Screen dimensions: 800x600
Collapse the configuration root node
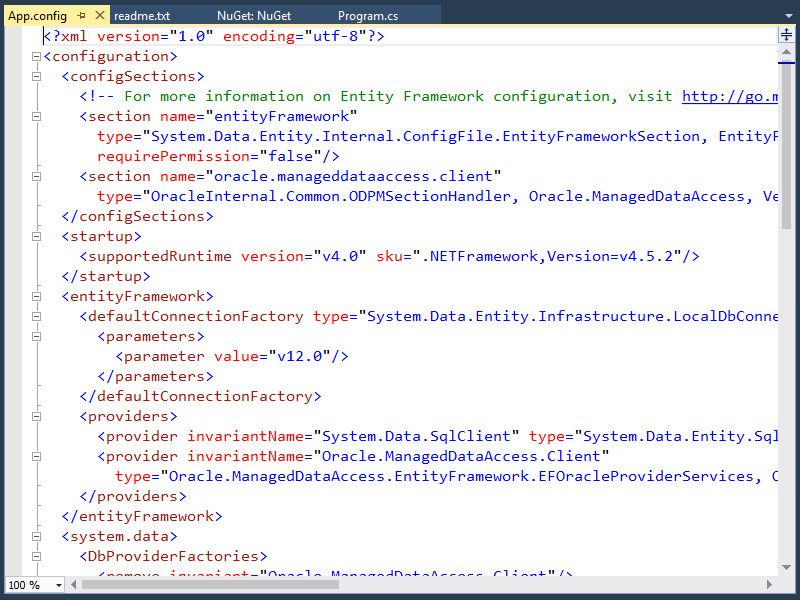[36, 56]
